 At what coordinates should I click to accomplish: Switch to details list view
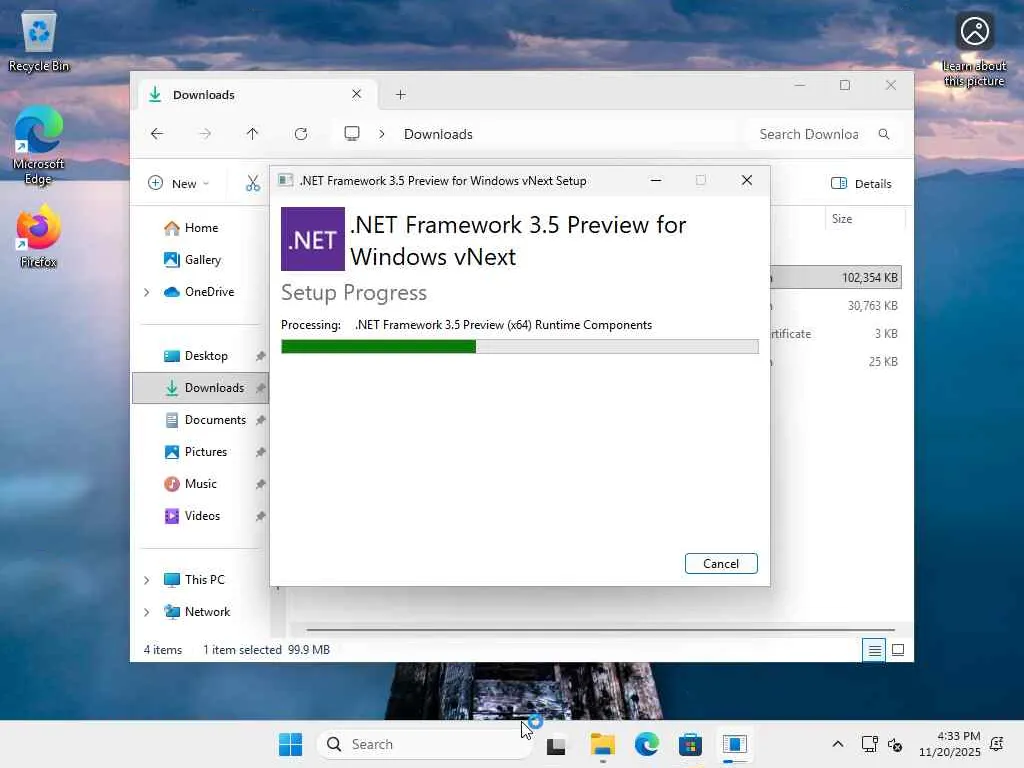click(874, 650)
